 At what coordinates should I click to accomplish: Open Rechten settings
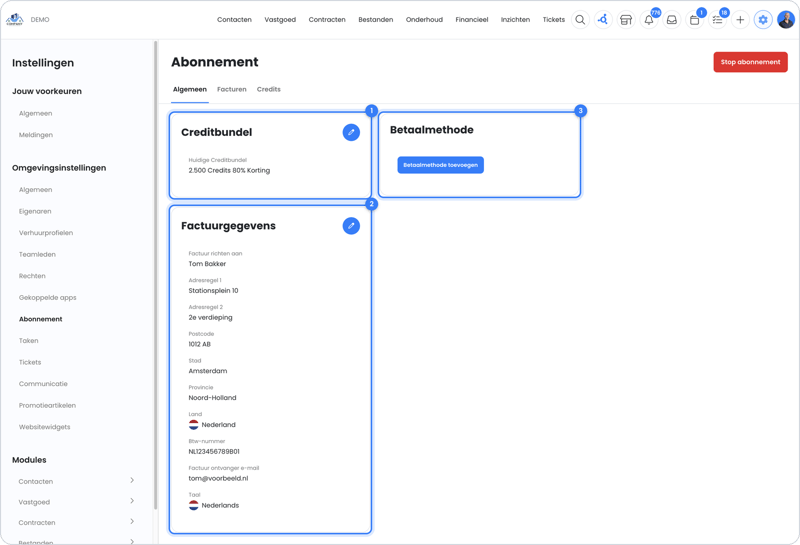(32, 276)
